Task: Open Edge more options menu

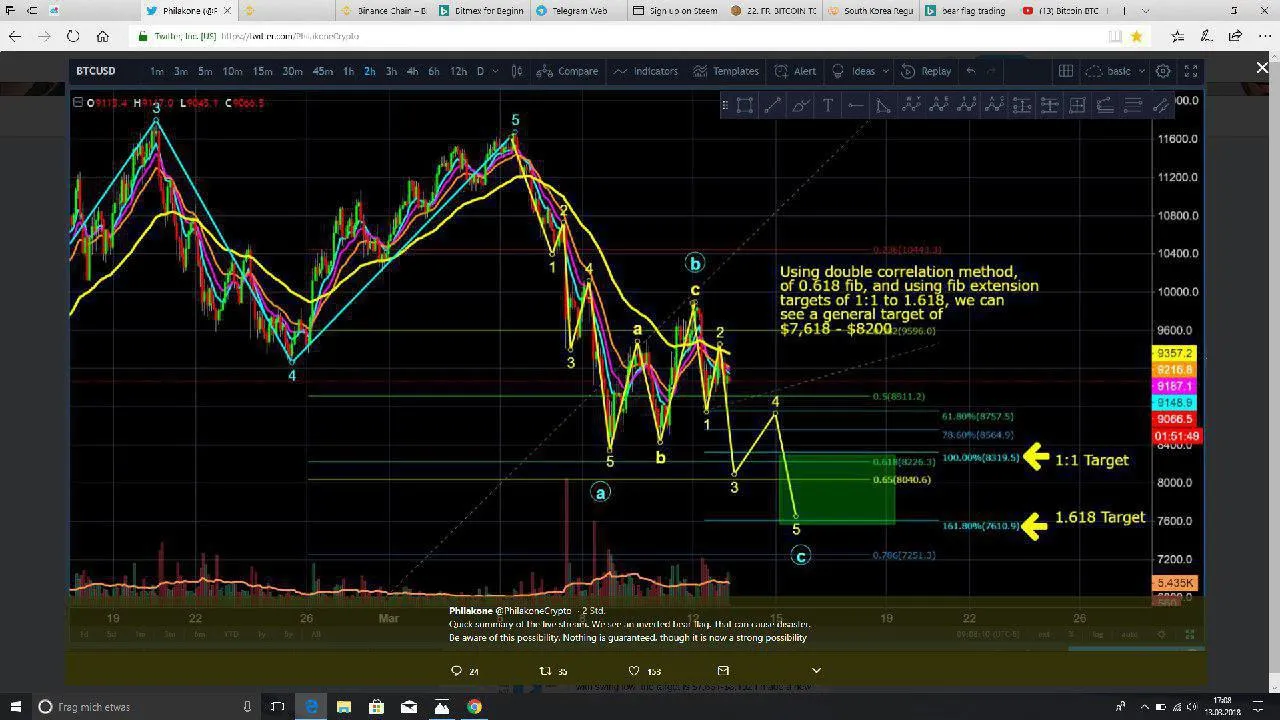Action: 1264,36
